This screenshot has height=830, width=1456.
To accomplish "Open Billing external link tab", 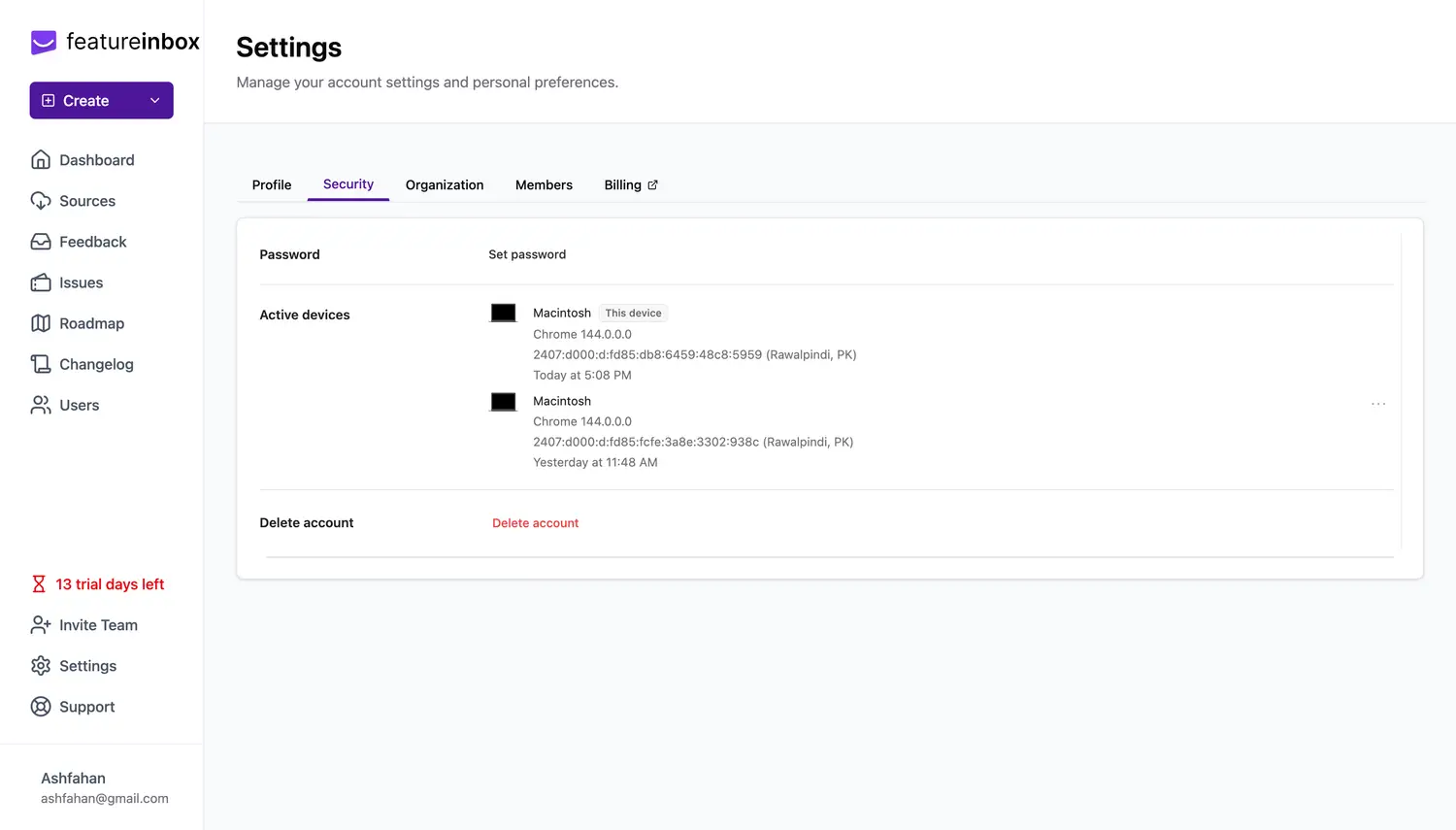I will (x=631, y=185).
